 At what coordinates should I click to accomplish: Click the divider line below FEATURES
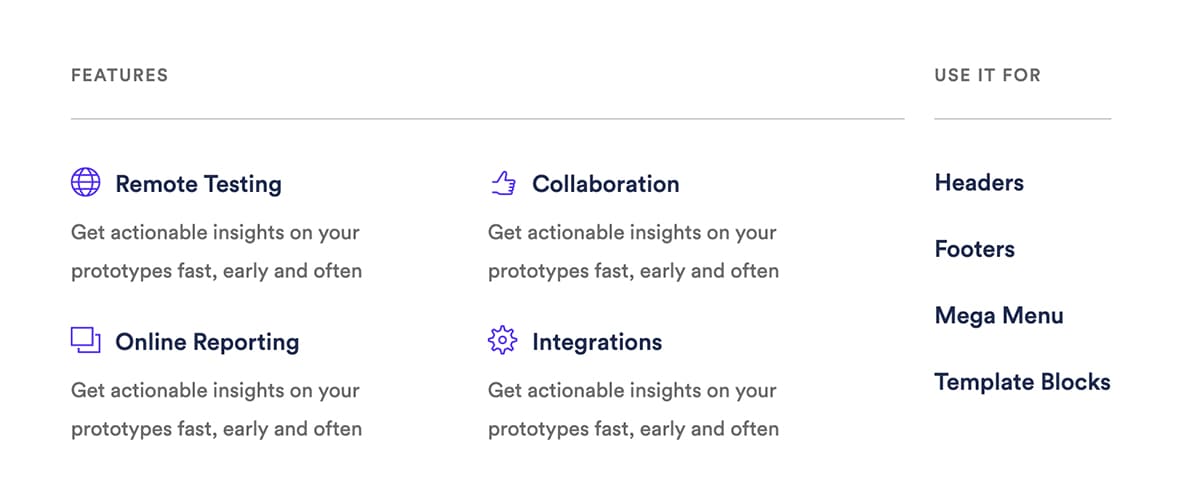coord(488,119)
